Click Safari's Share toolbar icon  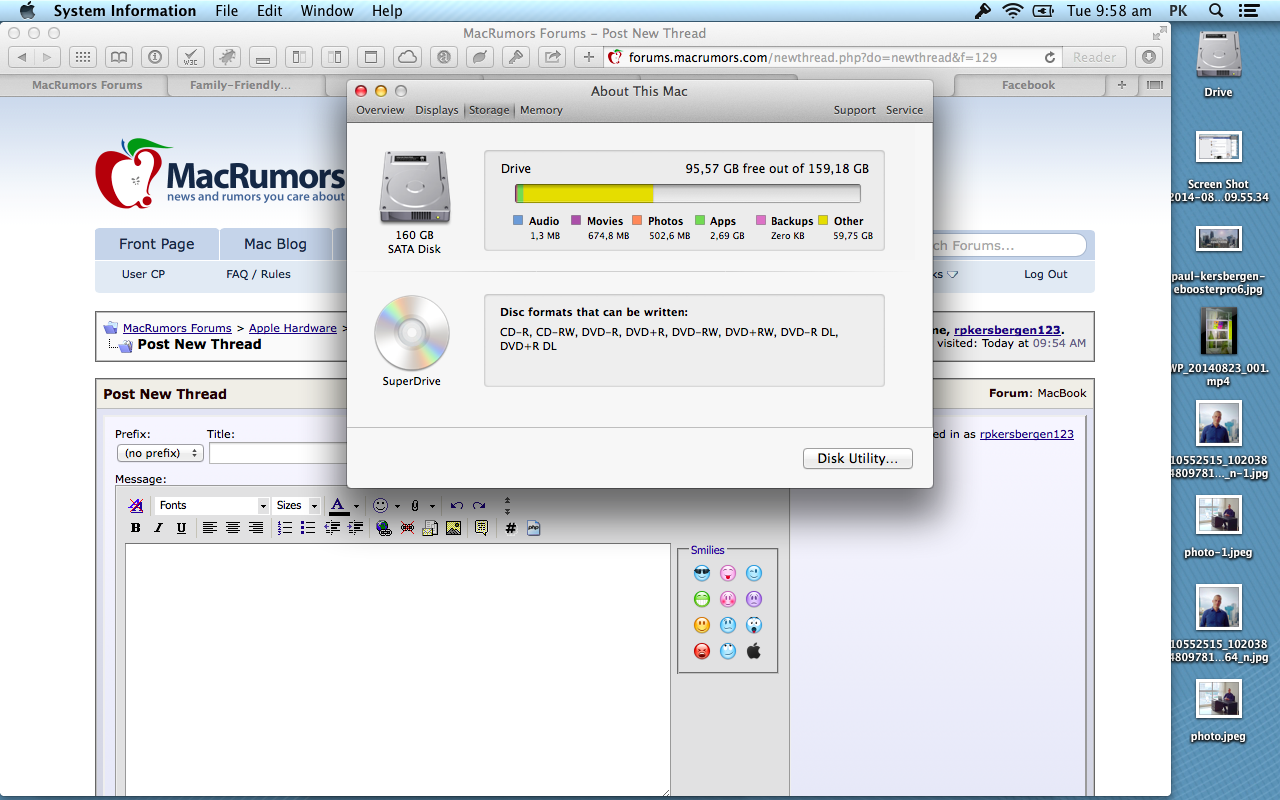coord(552,57)
